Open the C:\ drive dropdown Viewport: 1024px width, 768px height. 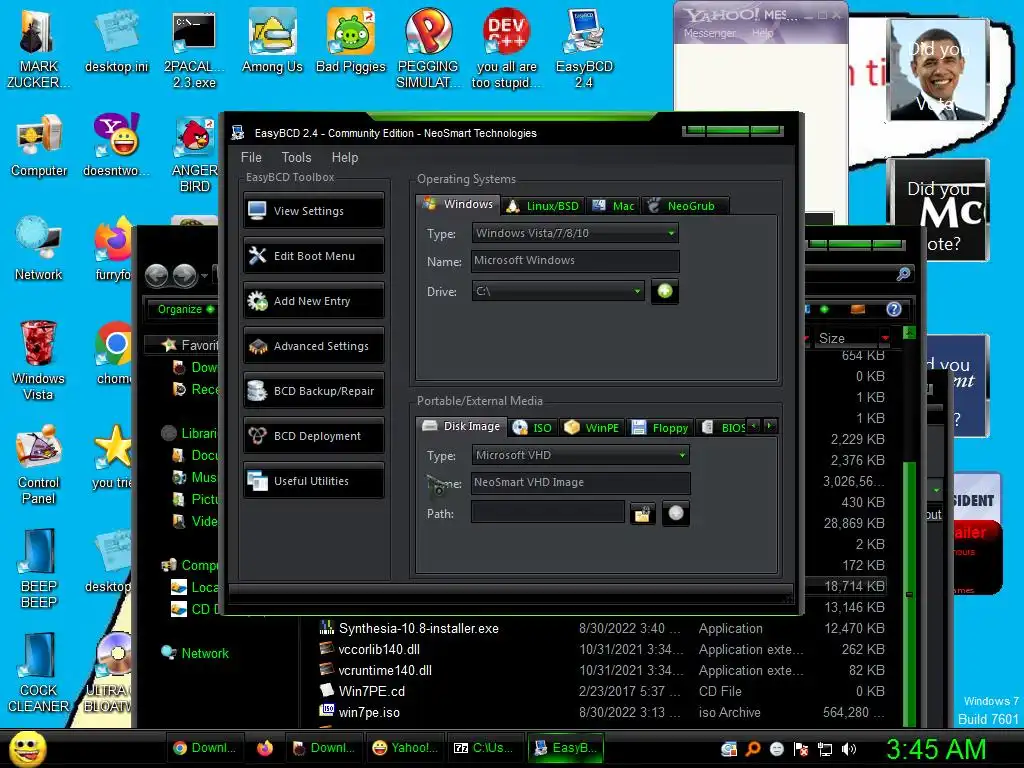558,291
